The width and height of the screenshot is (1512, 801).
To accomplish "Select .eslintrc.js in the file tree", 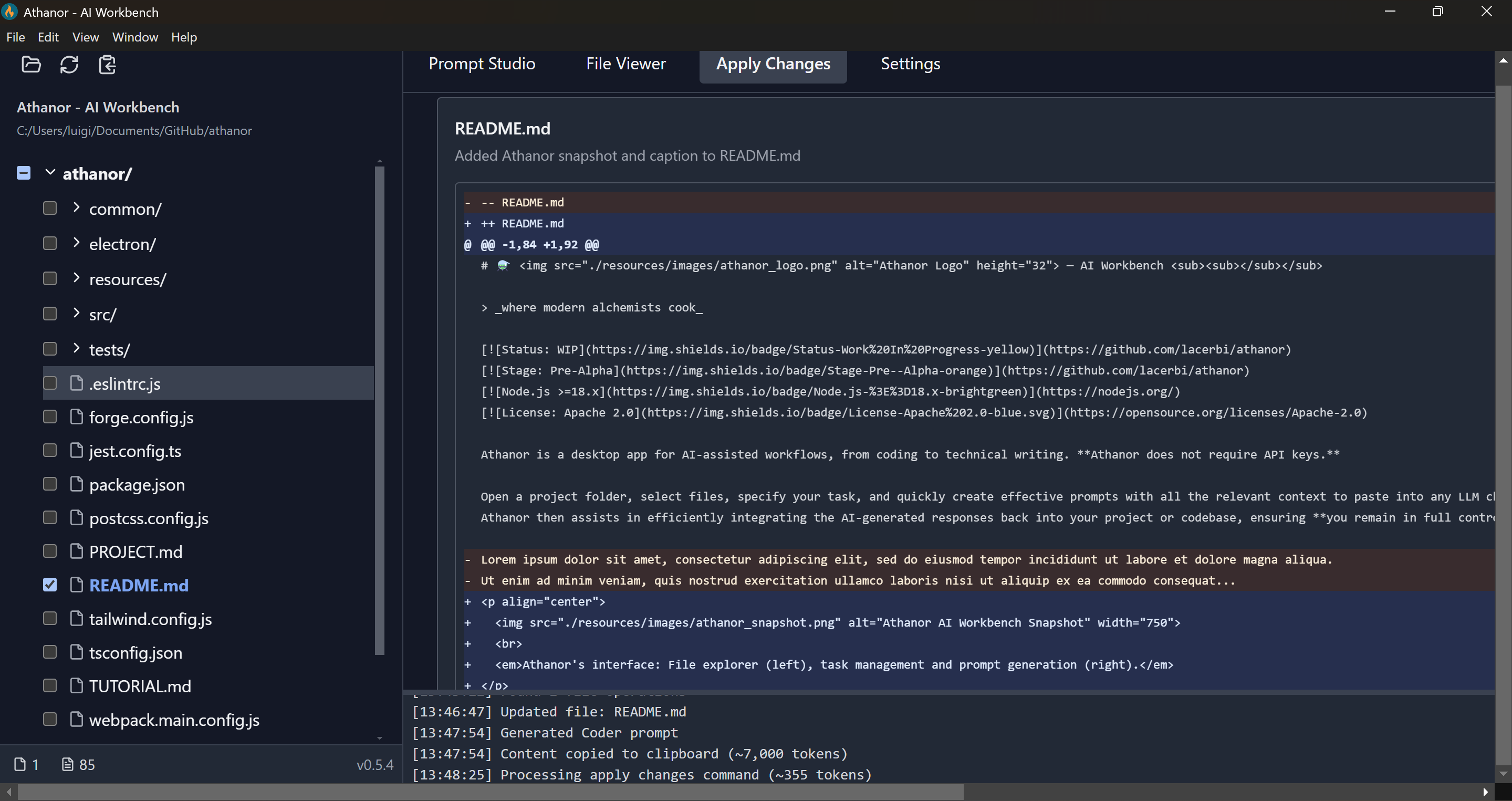I will 124,384.
